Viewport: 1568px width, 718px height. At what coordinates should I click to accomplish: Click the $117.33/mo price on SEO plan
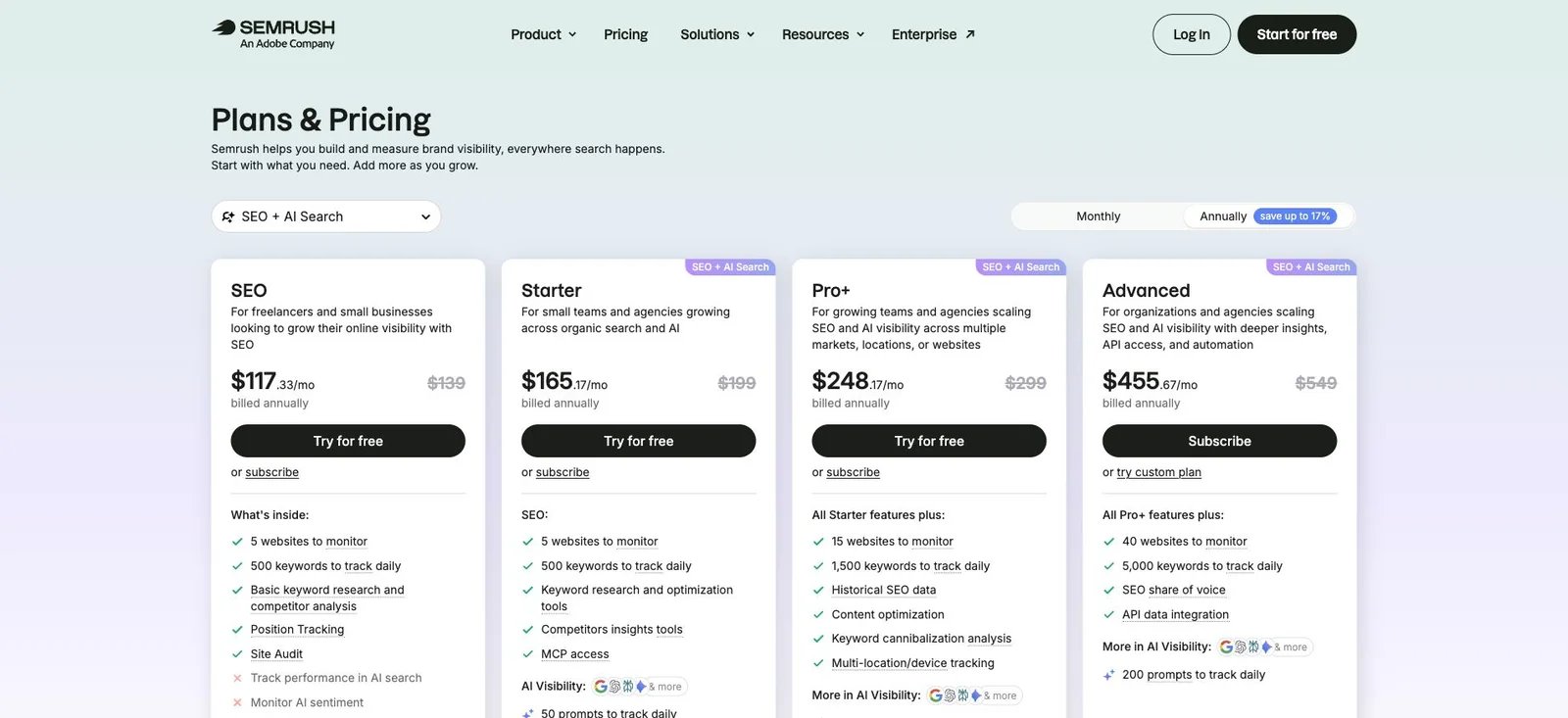tap(272, 381)
